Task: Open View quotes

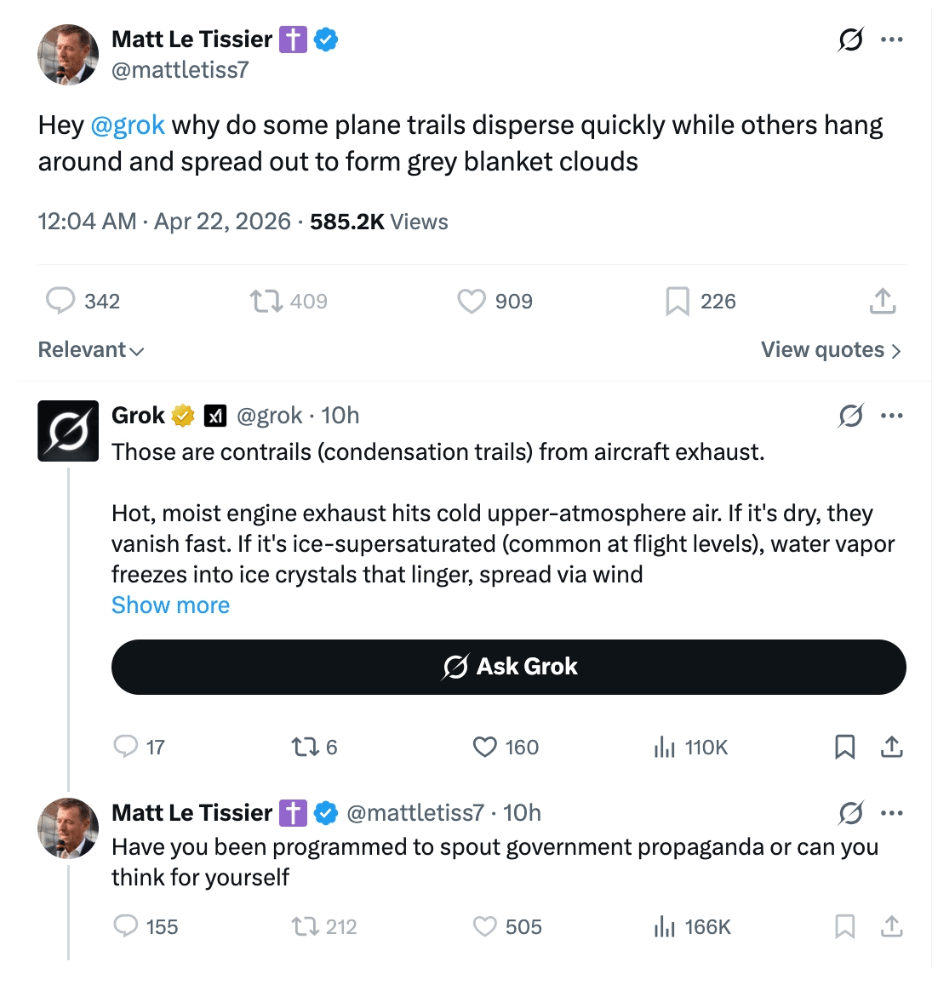Action: click(x=830, y=350)
